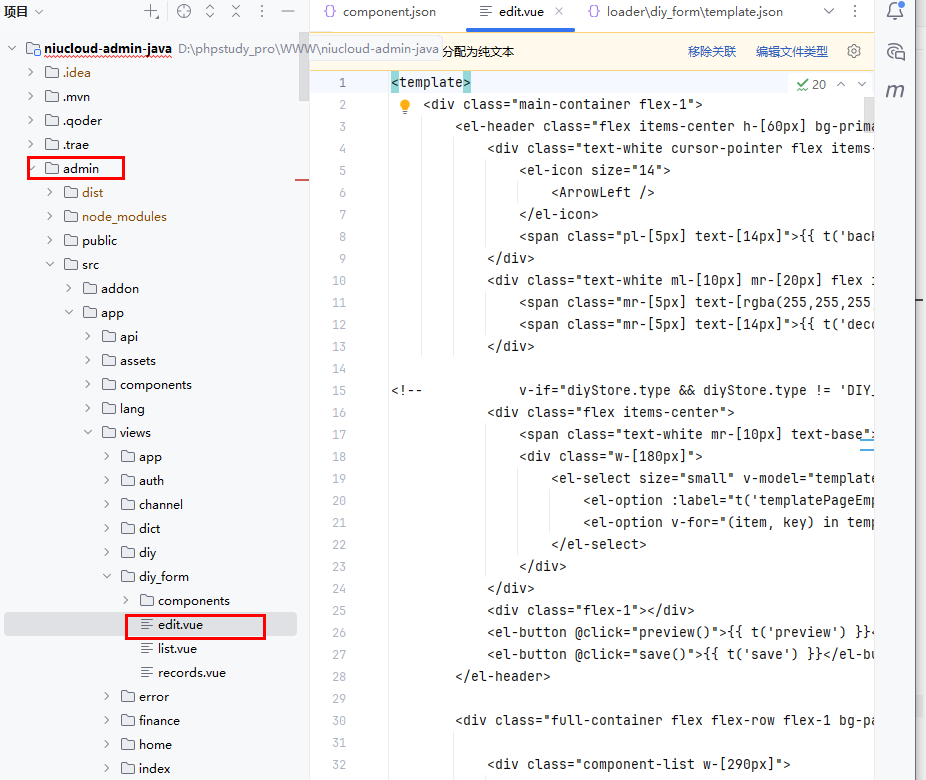Open the 项目 view dropdown
The width and height of the screenshot is (926, 780).
coord(24,12)
